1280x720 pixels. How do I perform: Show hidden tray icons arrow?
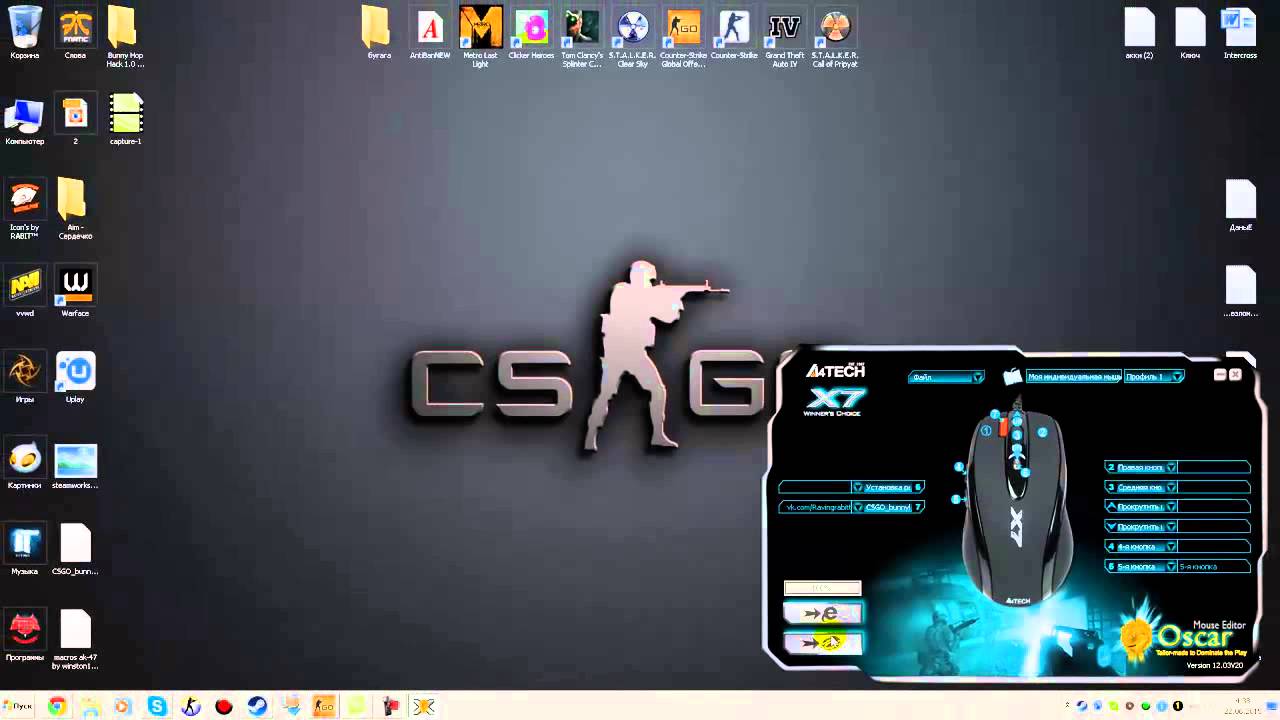pos(1066,706)
